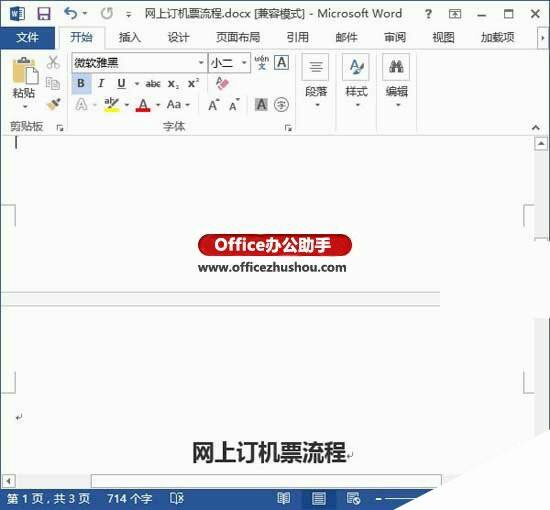Image resolution: width=550 pixels, height=510 pixels.
Task: Click horizontal scrollbar left arrow
Action: (8, 481)
